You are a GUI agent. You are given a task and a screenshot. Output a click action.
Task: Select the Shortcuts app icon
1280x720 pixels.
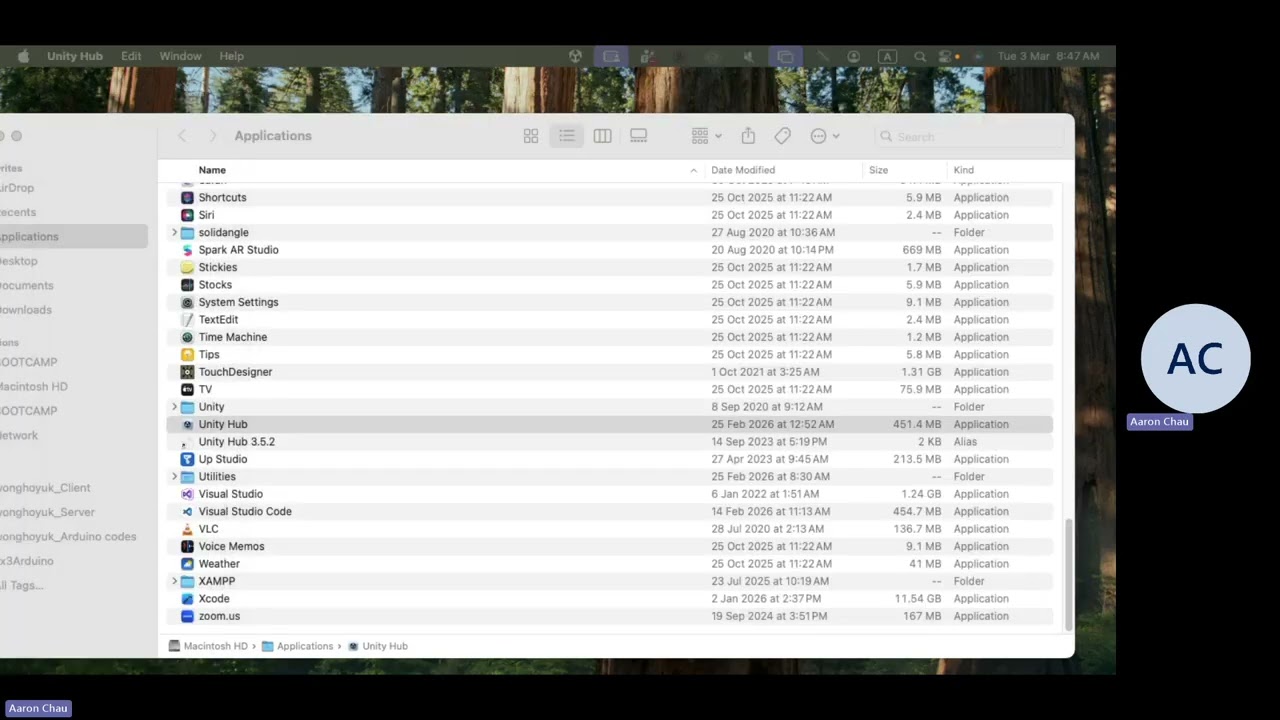pyautogui.click(x=187, y=198)
